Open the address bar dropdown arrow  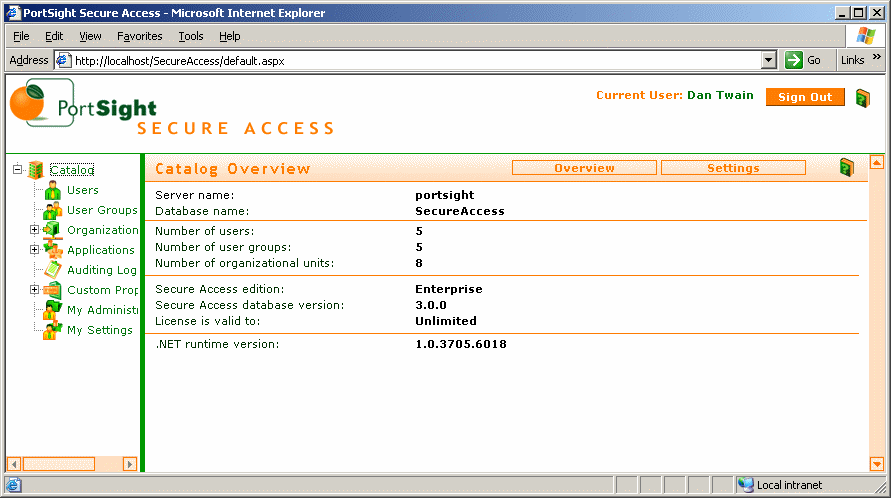pos(768,60)
